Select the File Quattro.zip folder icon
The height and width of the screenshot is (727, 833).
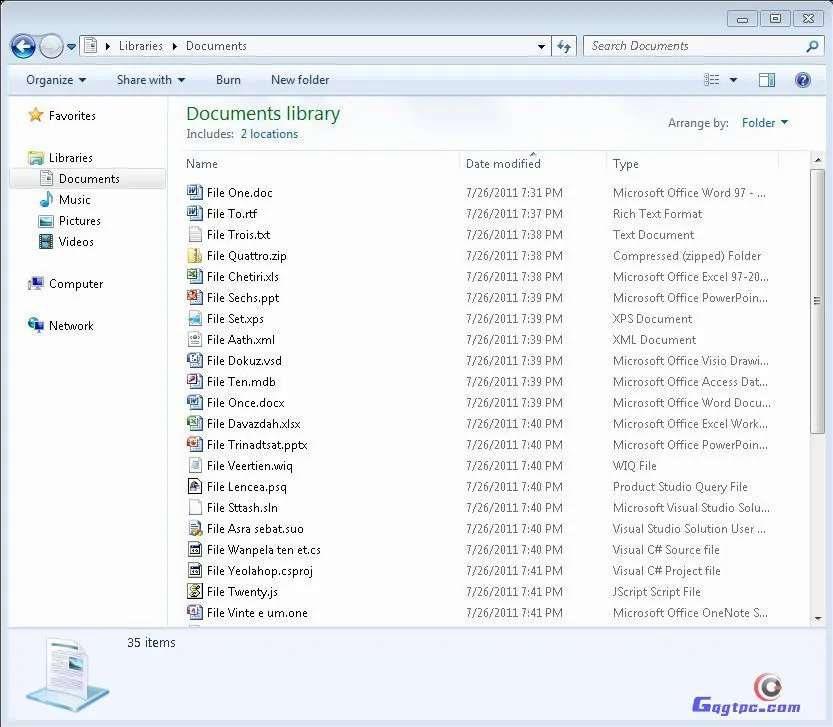tap(195, 256)
